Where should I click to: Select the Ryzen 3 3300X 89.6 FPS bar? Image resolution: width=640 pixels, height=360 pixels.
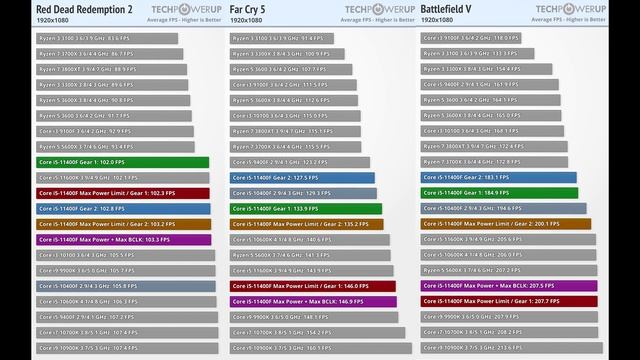(112, 85)
